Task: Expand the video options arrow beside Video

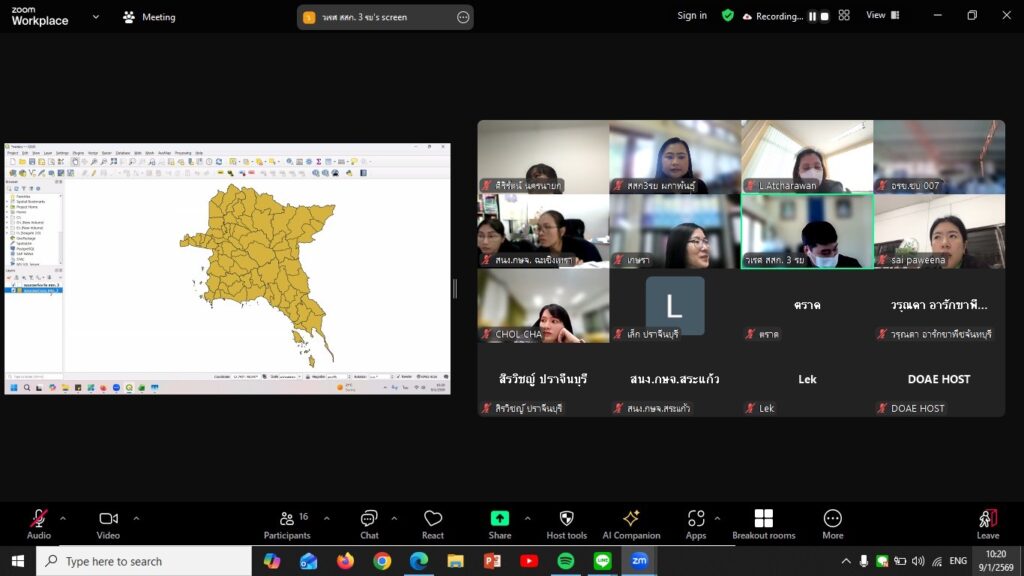Action: tap(136, 518)
